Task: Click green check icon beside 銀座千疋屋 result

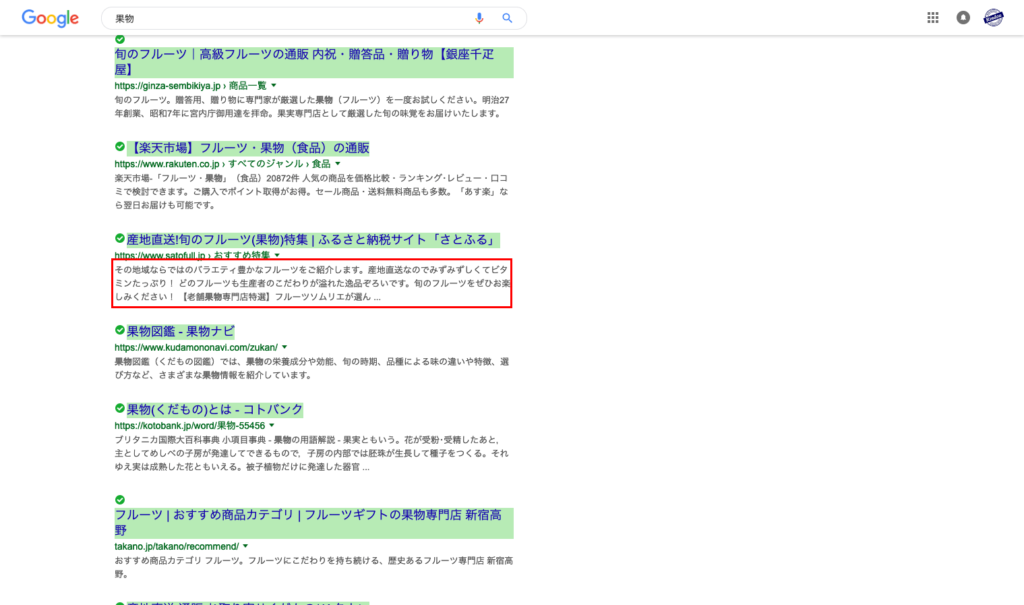Action: [120, 39]
